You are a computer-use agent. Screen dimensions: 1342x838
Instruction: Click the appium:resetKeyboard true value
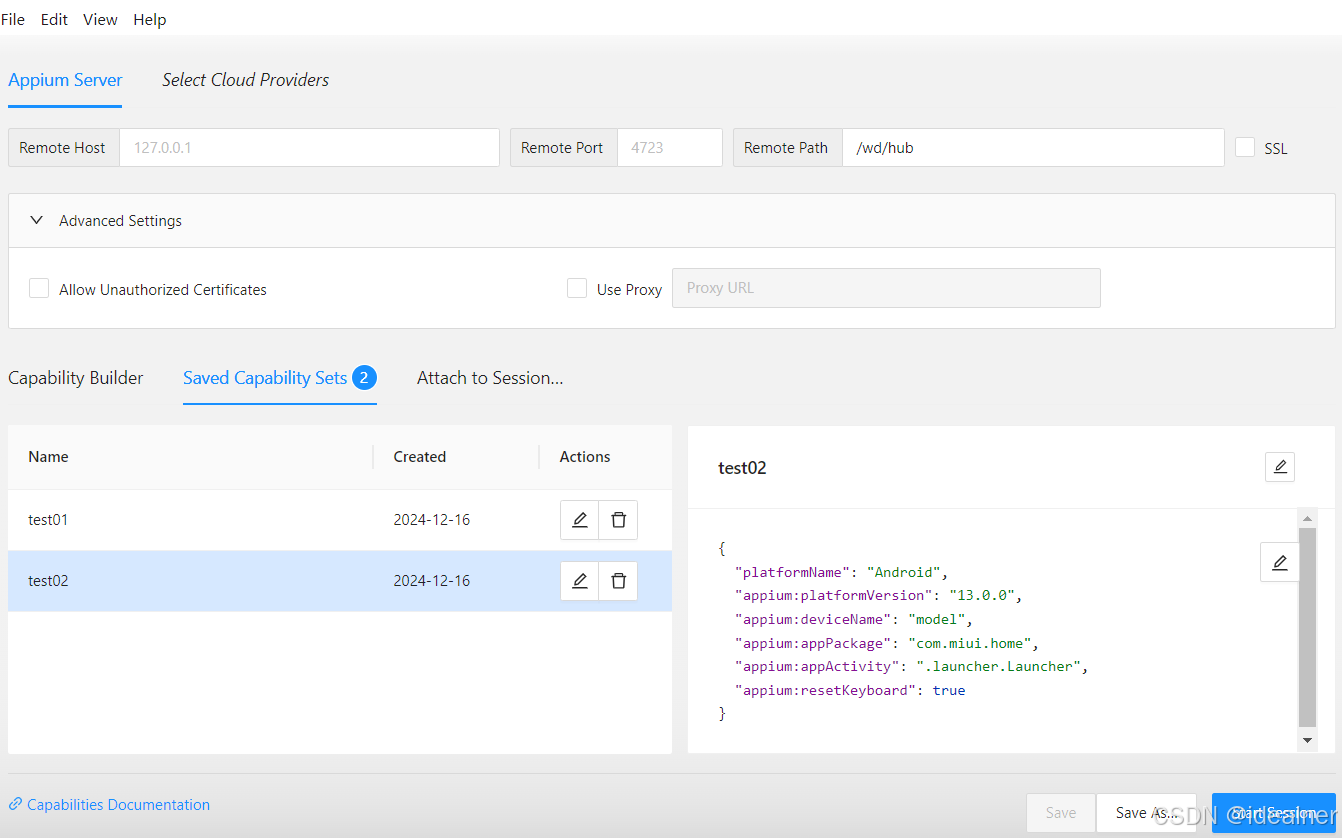(x=949, y=691)
